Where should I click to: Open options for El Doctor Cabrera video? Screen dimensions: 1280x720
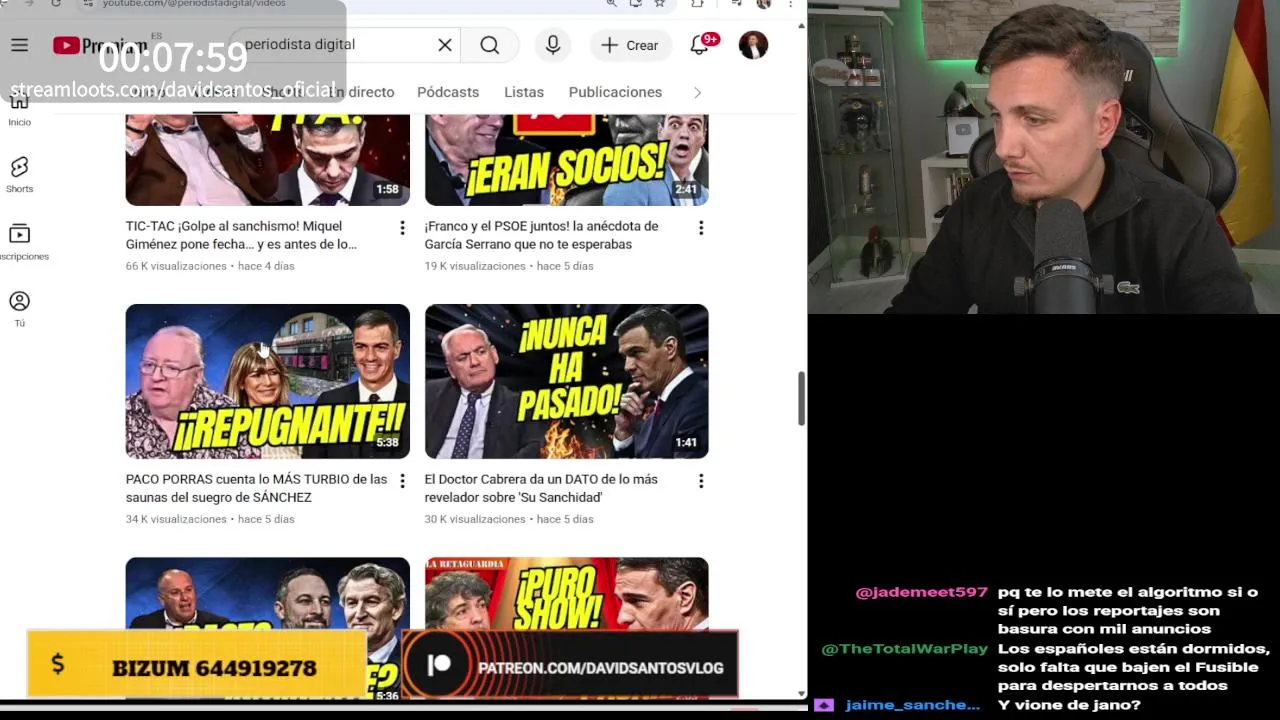[x=701, y=481]
